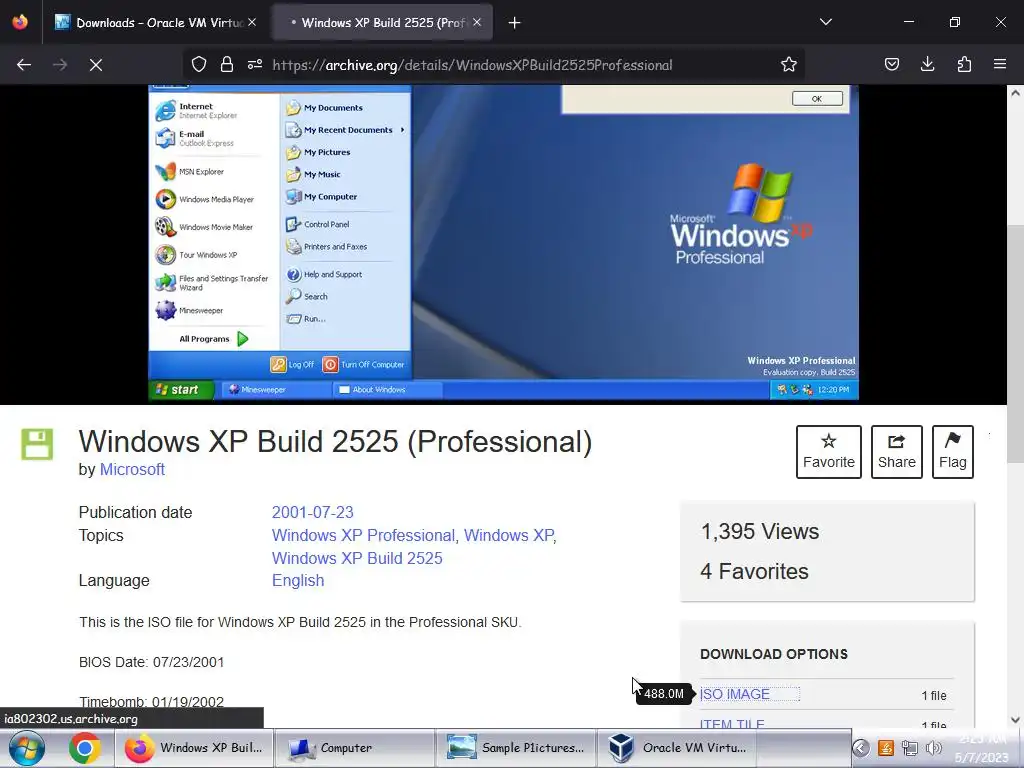Switch to Oracle VM VirtualBox taskbar window
The width and height of the screenshot is (1024, 768).
click(676, 748)
